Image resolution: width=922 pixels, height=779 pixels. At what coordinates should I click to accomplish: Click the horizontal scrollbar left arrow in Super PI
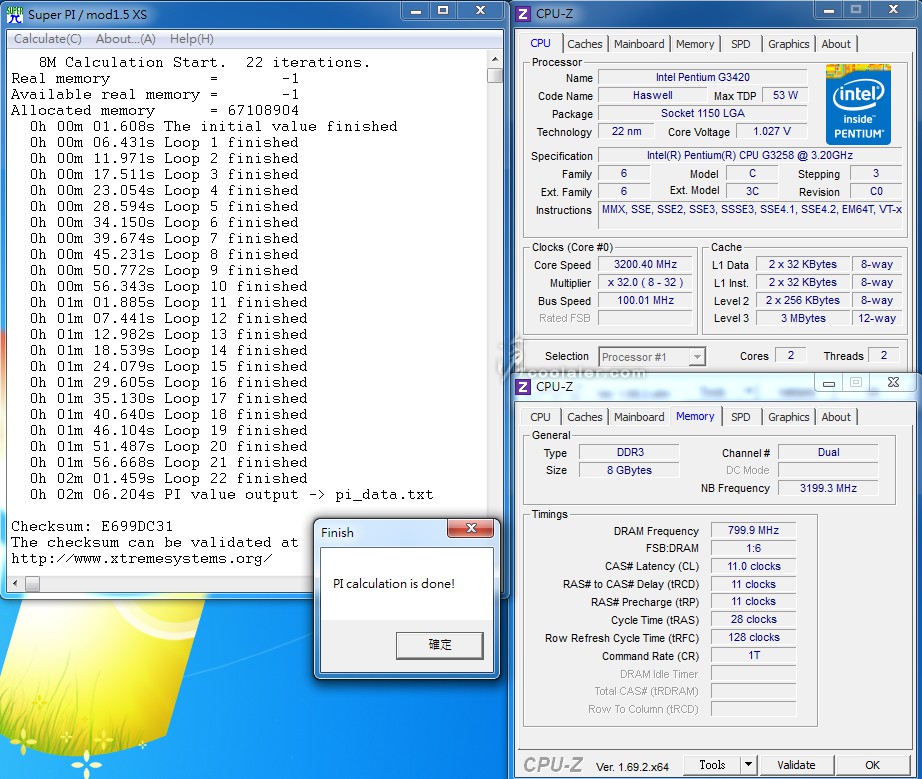(15, 584)
